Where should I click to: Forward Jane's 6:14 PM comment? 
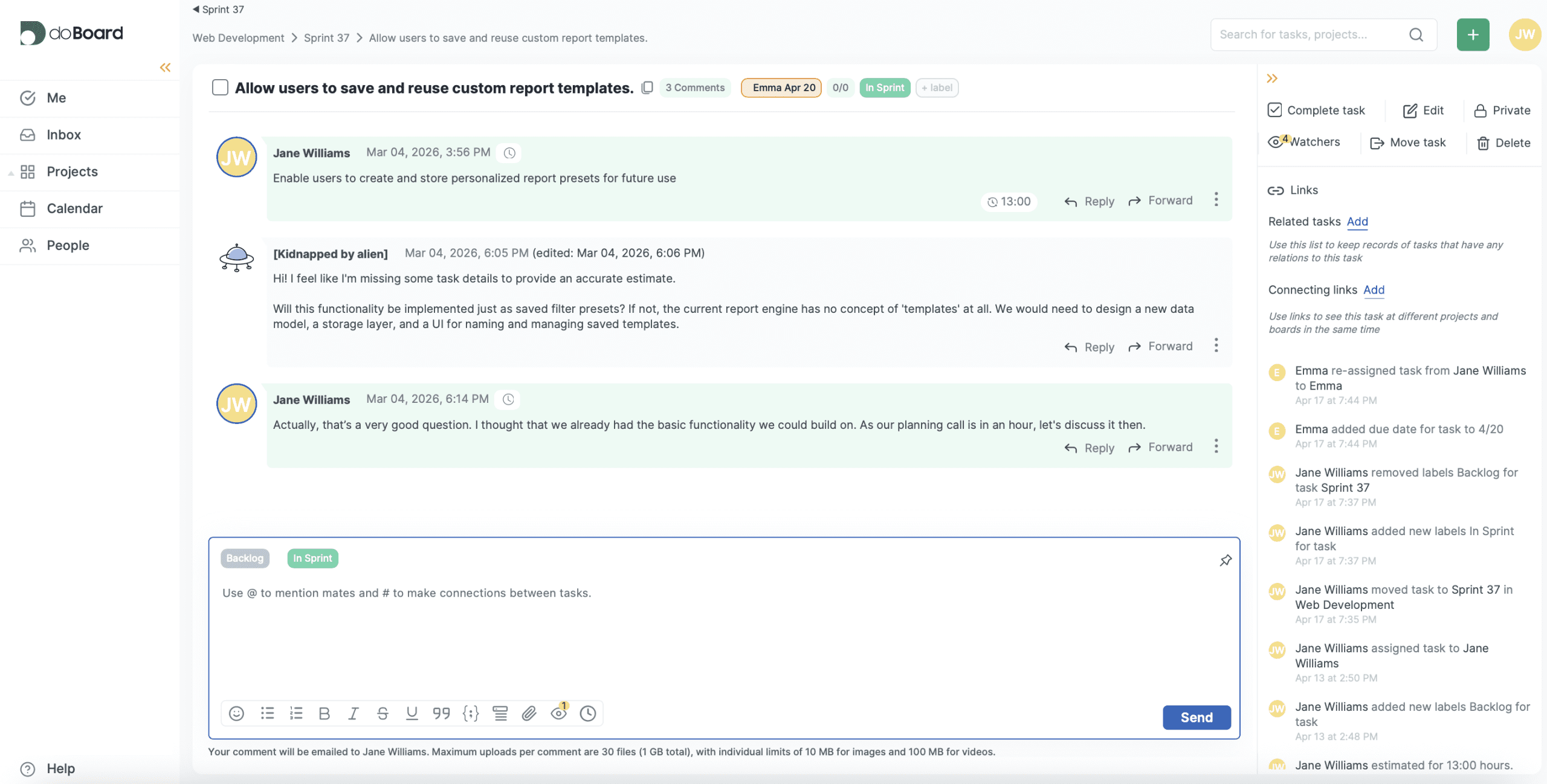coord(1160,447)
